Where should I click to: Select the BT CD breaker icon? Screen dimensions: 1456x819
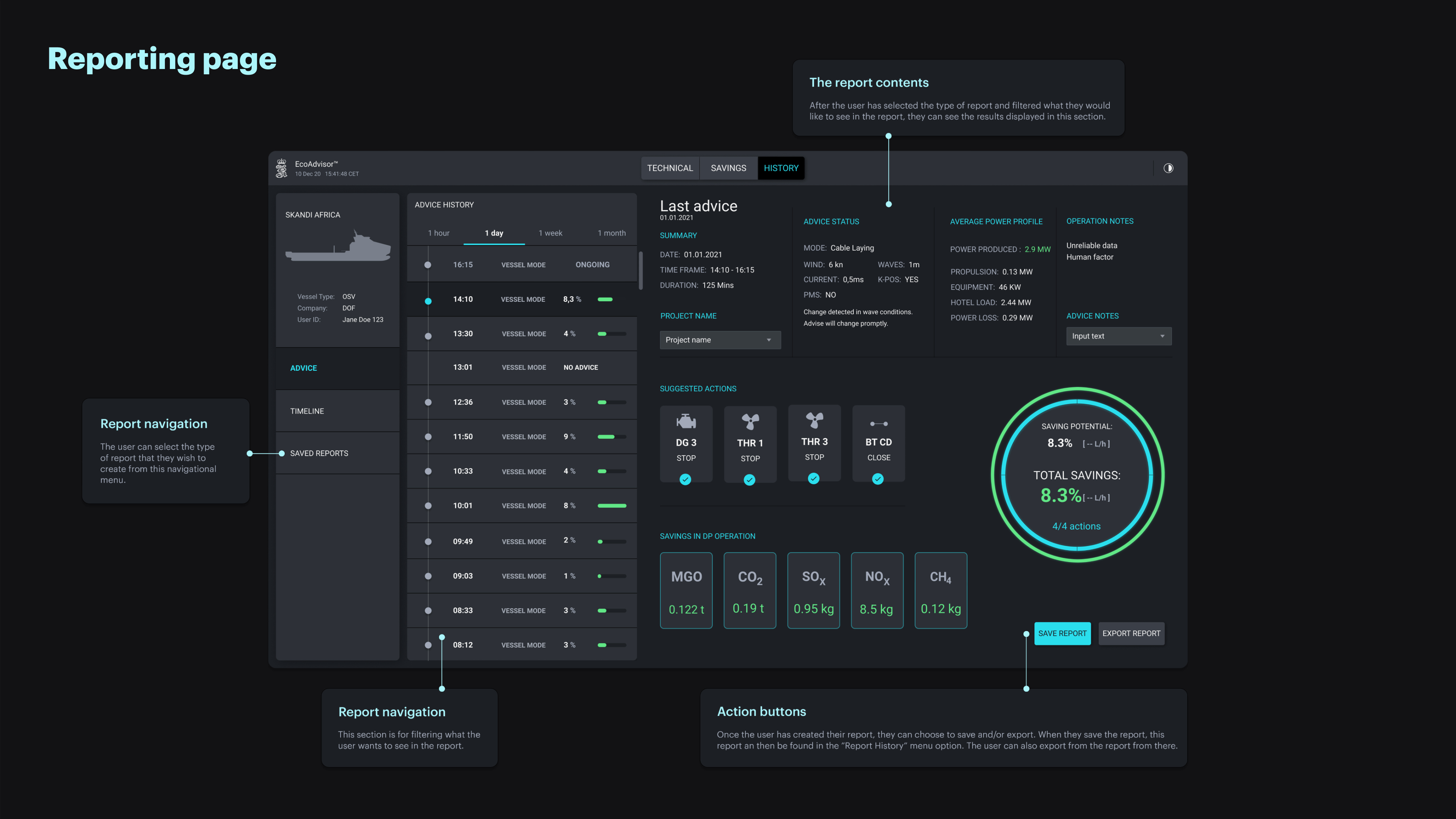[879, 424]
